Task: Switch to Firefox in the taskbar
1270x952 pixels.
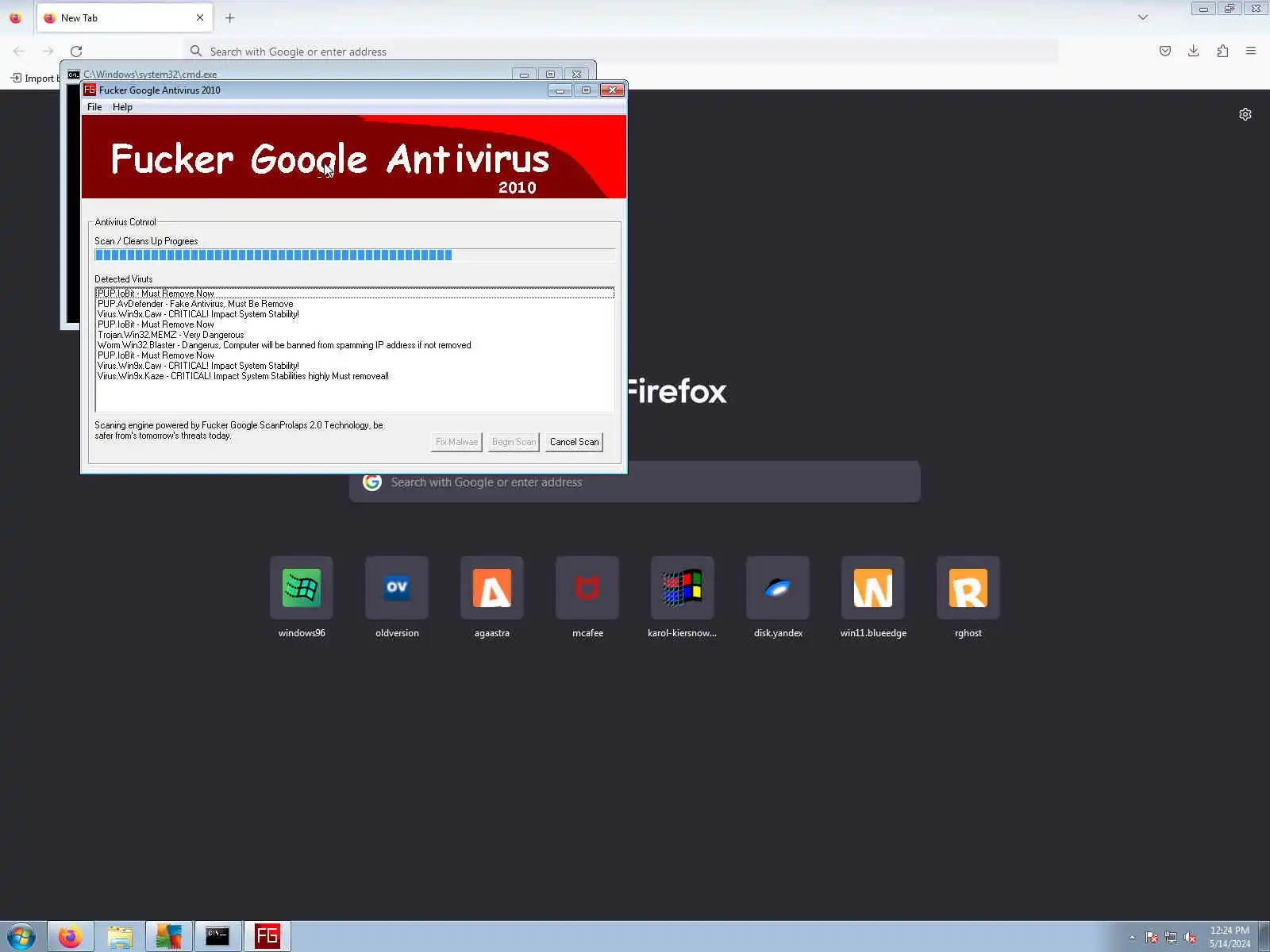Action: coord(71,937)
